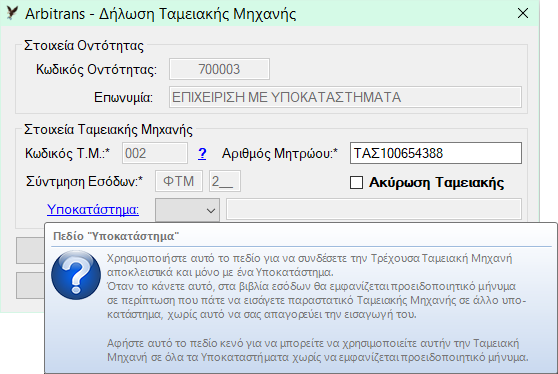Screen dimensions: 558x374
Task: Click the tooltip title Πεδίο "Υποκατάστημα"
Action: (116, 236)
